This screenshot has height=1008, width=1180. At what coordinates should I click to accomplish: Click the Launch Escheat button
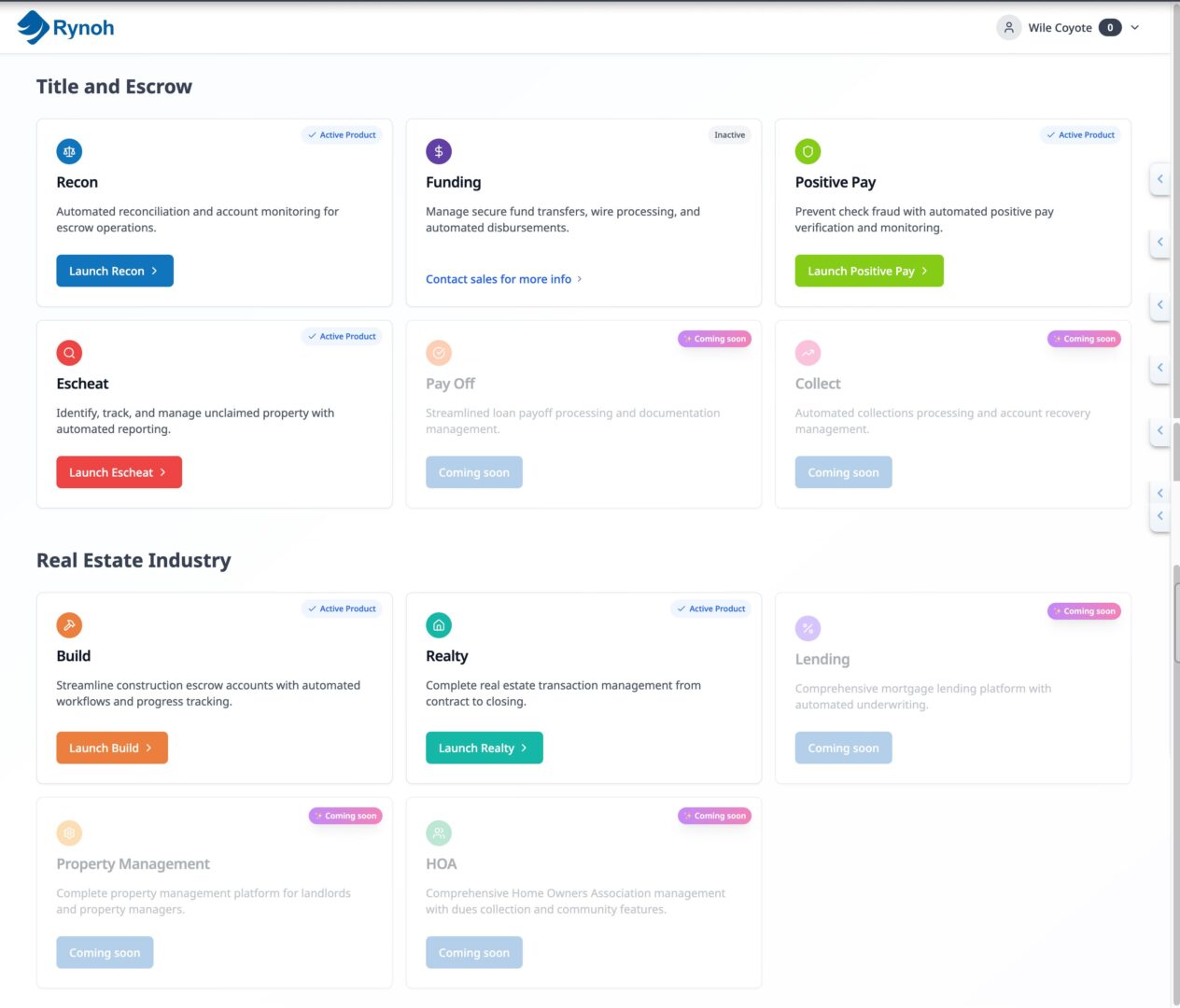click(x=119, y=472)
